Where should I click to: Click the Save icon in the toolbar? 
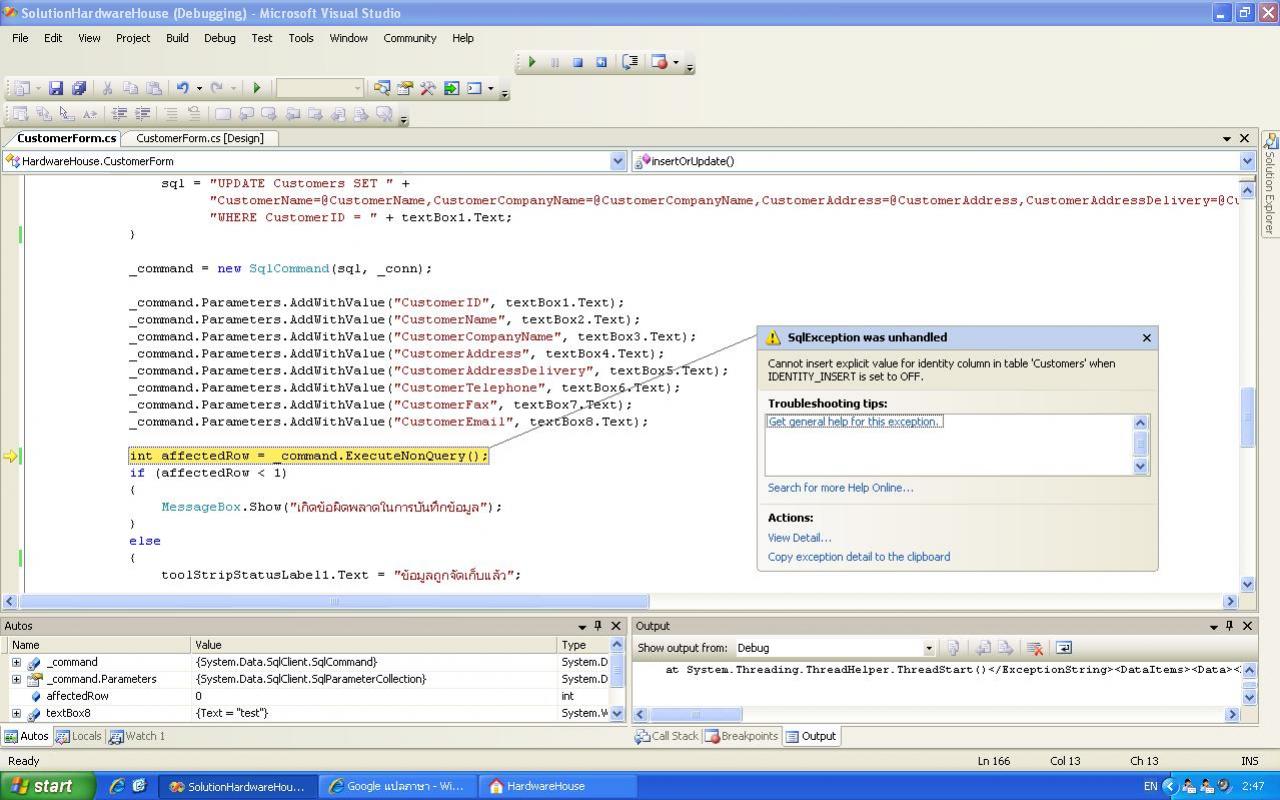pyautogui.click(x=56, y=88)
